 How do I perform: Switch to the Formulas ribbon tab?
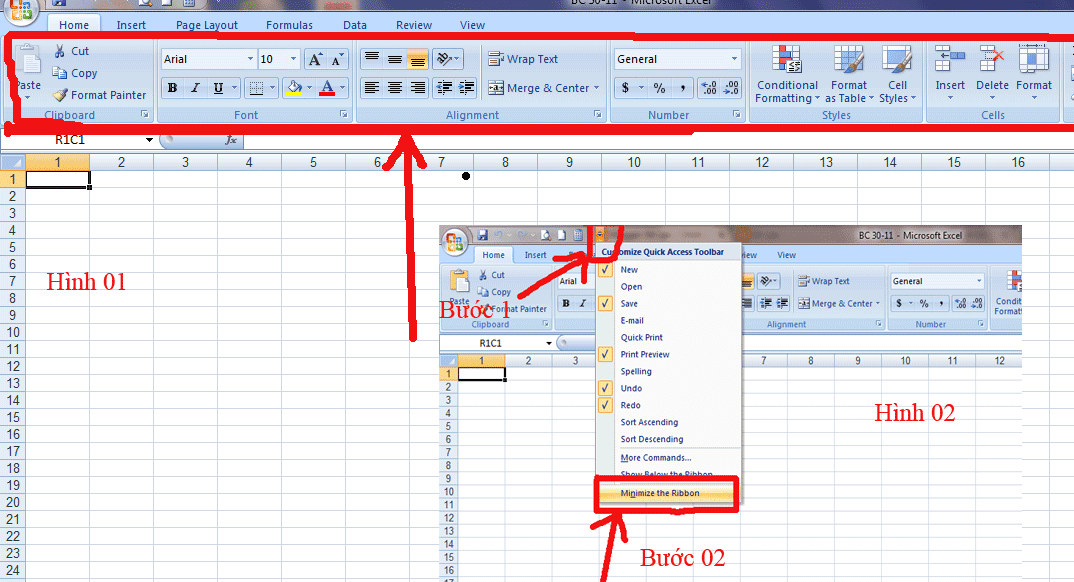(x=289, y=24)
